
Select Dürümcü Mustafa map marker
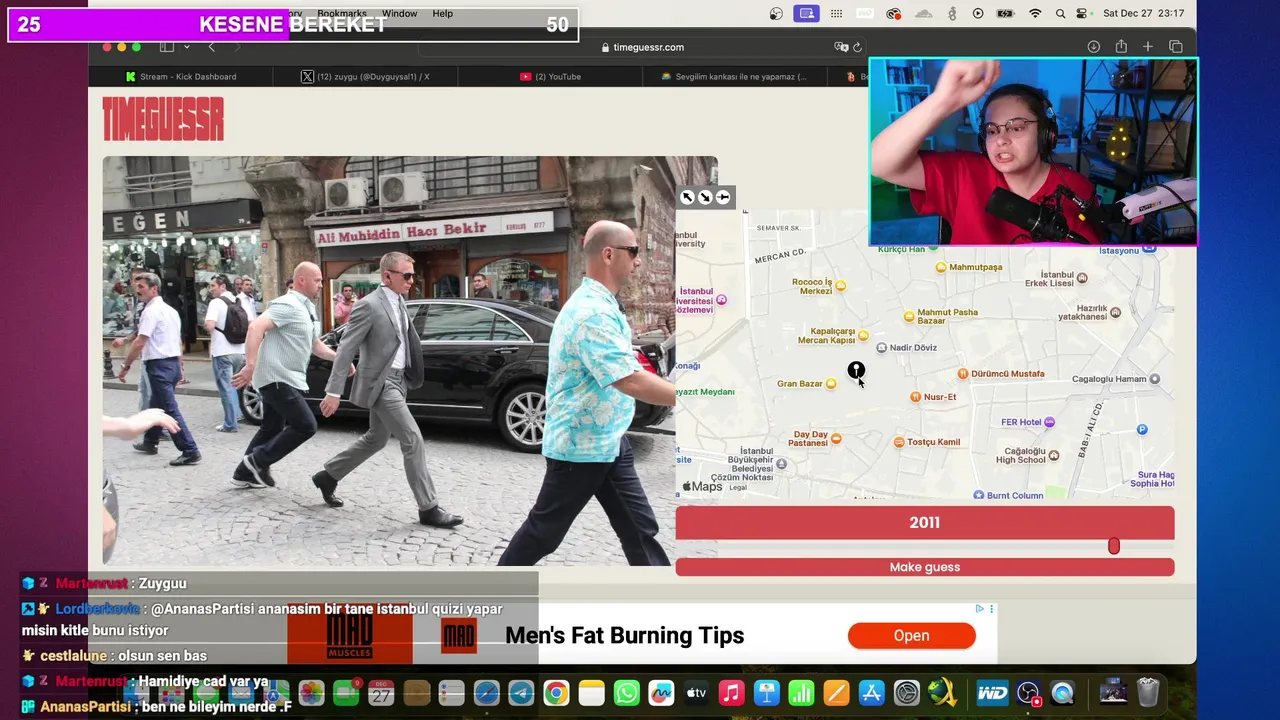click(x=963, y=374)
